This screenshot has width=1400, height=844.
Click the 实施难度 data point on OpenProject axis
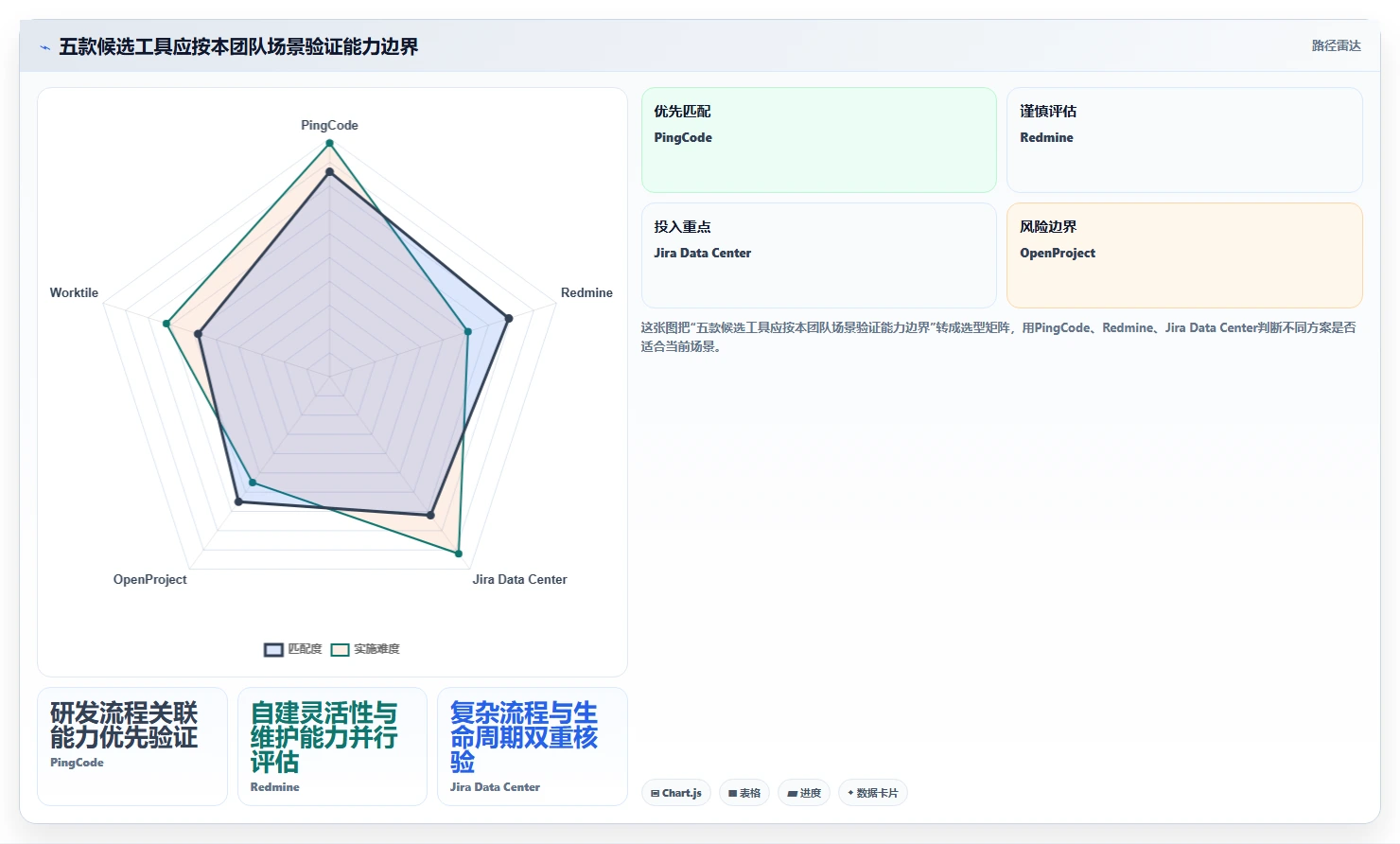(253, 483)
